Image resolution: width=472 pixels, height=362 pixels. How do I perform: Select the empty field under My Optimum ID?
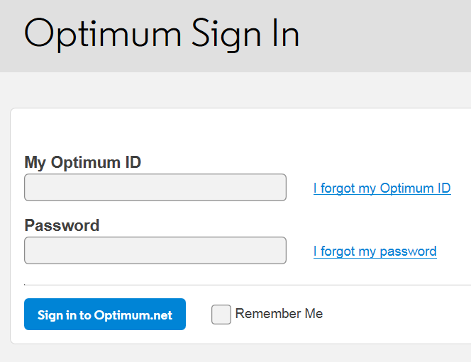click(x=155, y=187)
